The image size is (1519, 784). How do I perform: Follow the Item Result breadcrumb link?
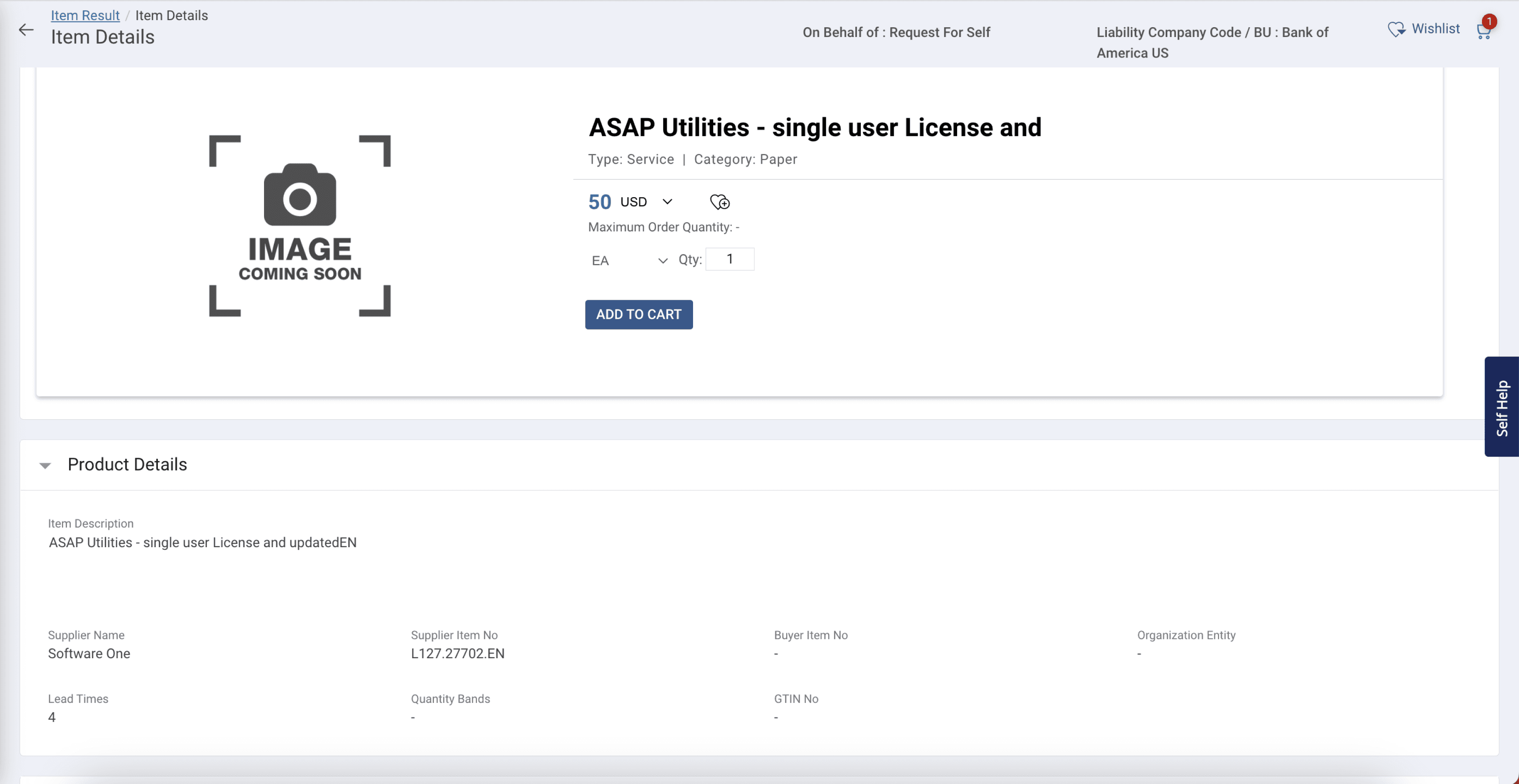pyautogui.click(x=85, y=15)
